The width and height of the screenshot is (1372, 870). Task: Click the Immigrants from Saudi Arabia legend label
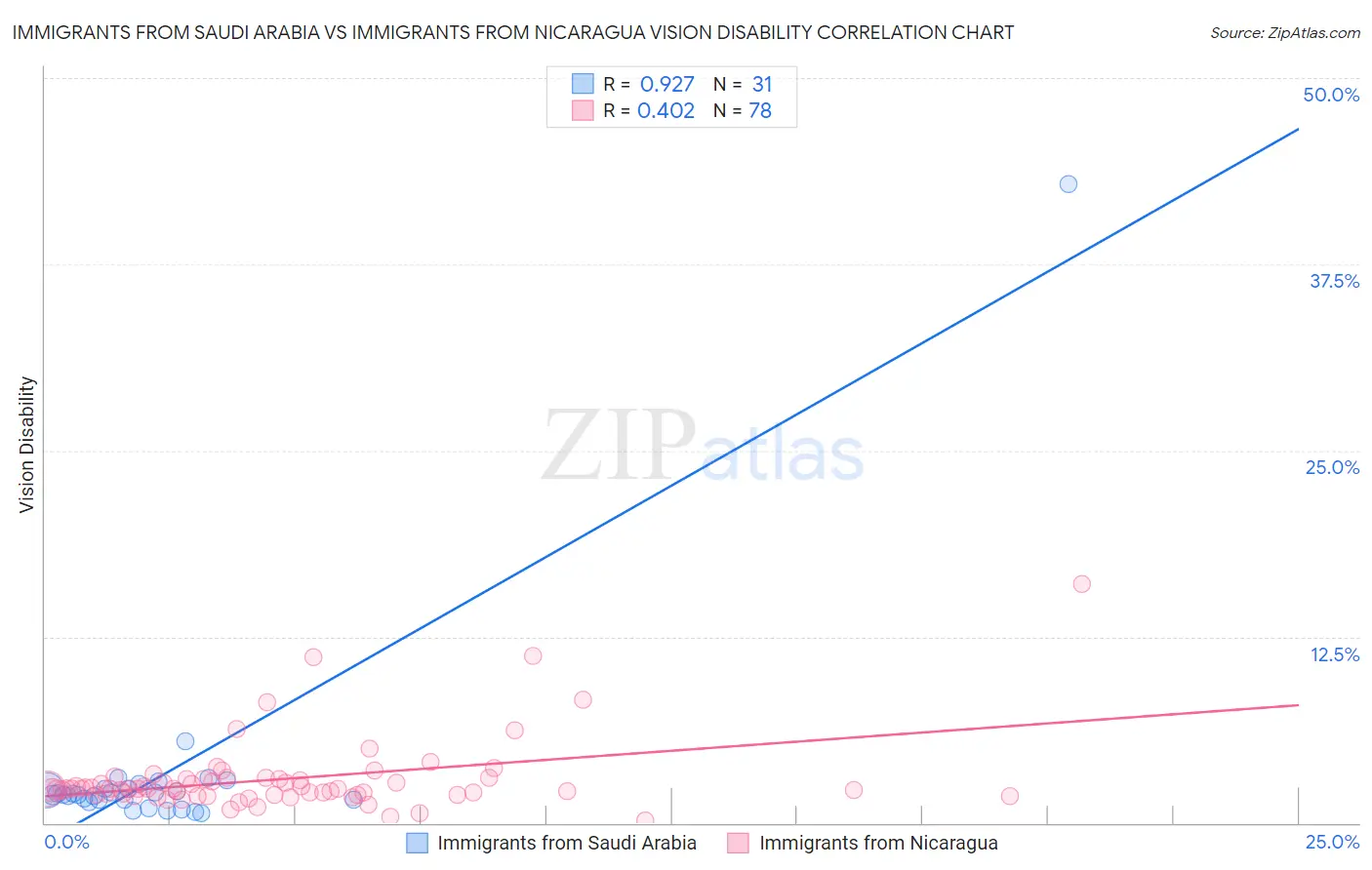tap(567, 843)
